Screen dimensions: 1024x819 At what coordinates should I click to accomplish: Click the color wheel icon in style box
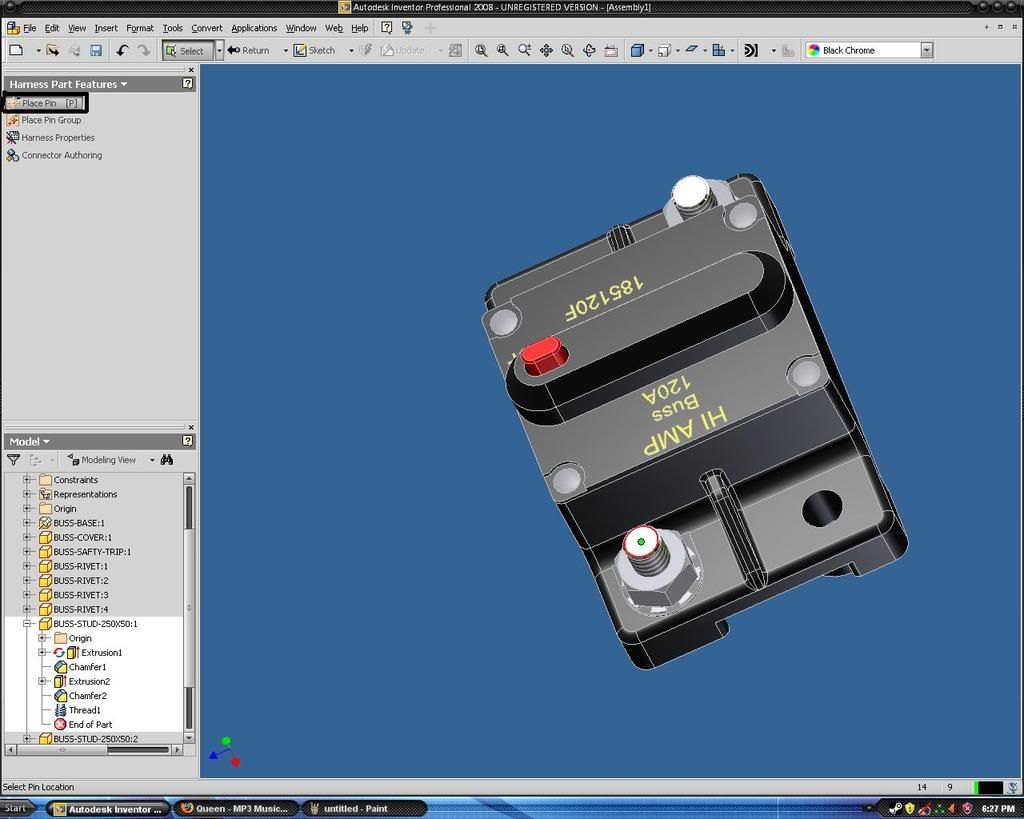coord(814,50)
